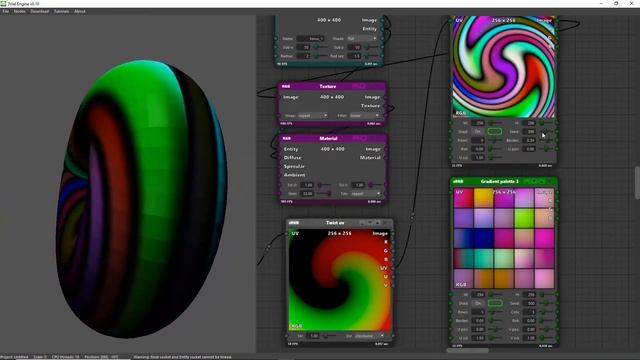Adjust the Shin slider in Material node

[323, 193]
